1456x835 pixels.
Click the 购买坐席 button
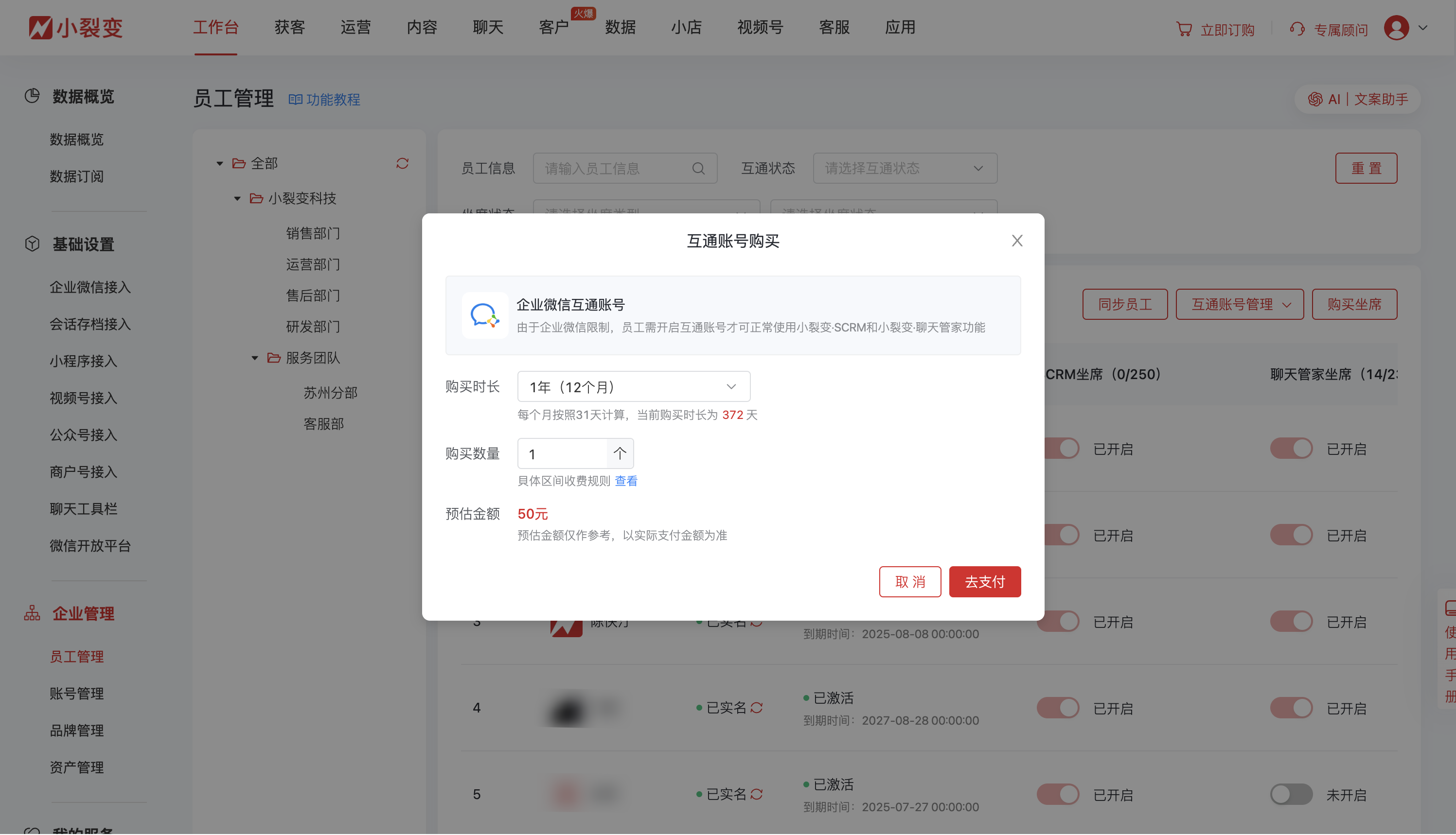(x=1354, y=304)
